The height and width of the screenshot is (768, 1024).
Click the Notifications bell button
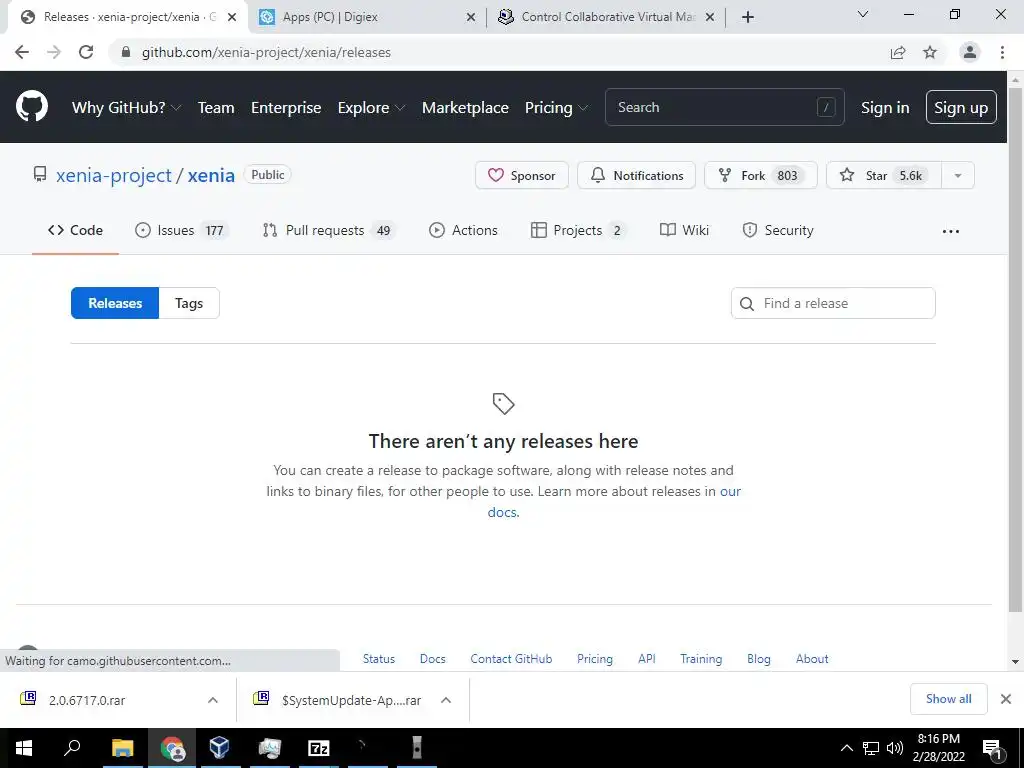click(636, 175)
